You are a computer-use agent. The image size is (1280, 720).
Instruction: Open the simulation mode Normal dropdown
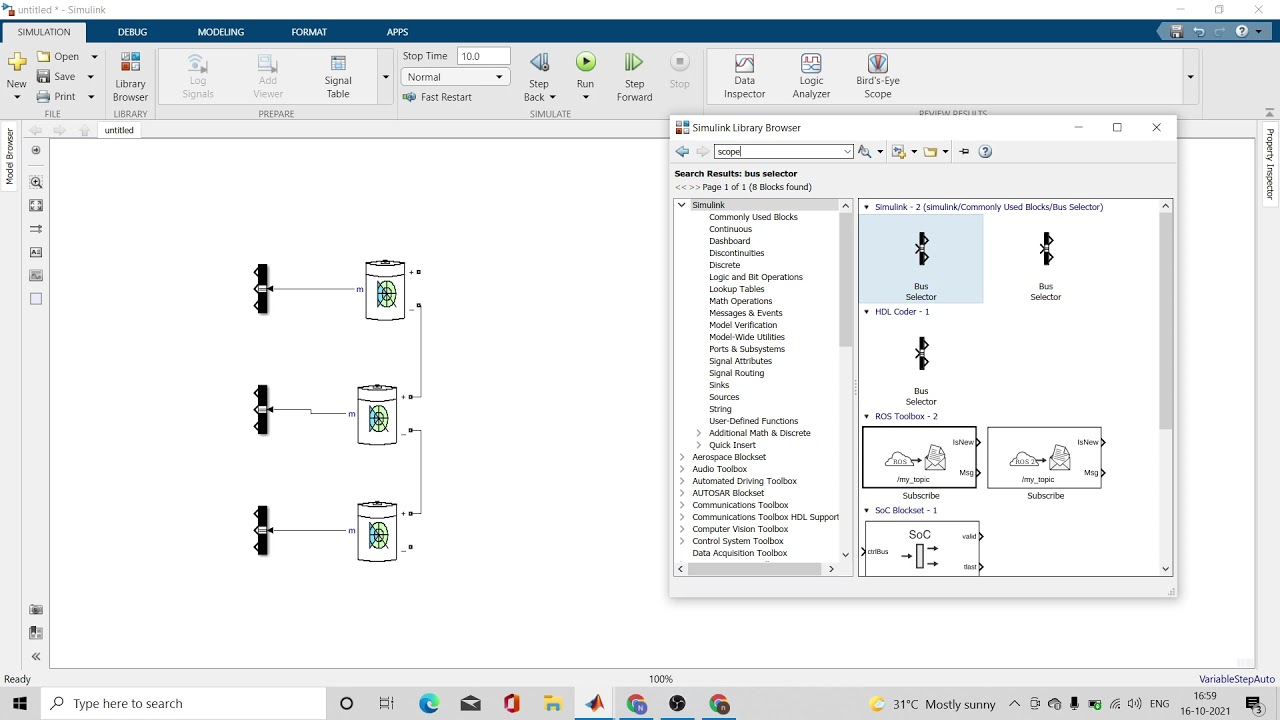click(456, 77)
